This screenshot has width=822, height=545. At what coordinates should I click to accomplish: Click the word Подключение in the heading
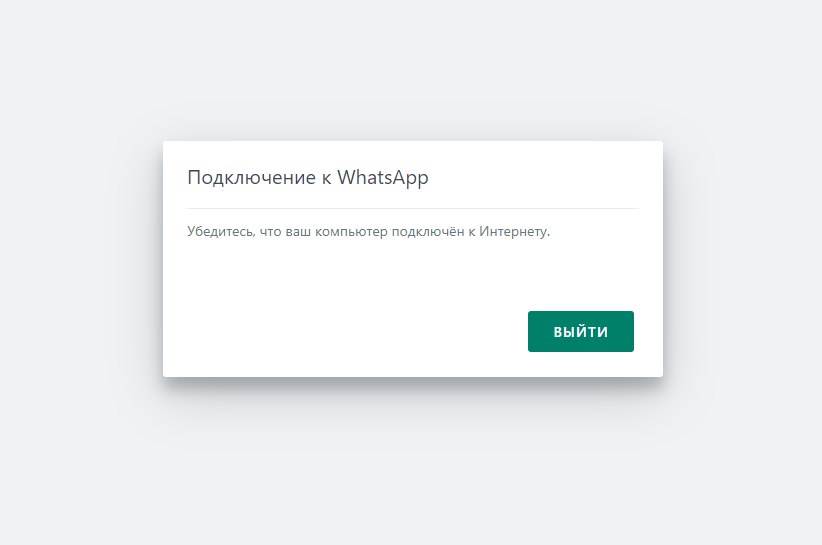[251, 178]
